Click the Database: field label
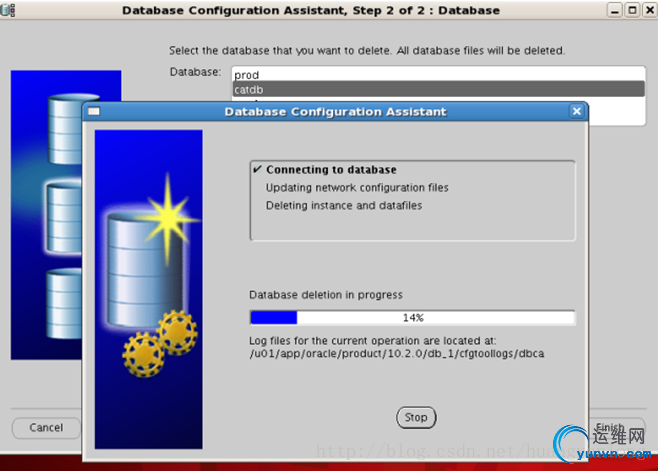This screenshot has height=471, width=658. 195,72
